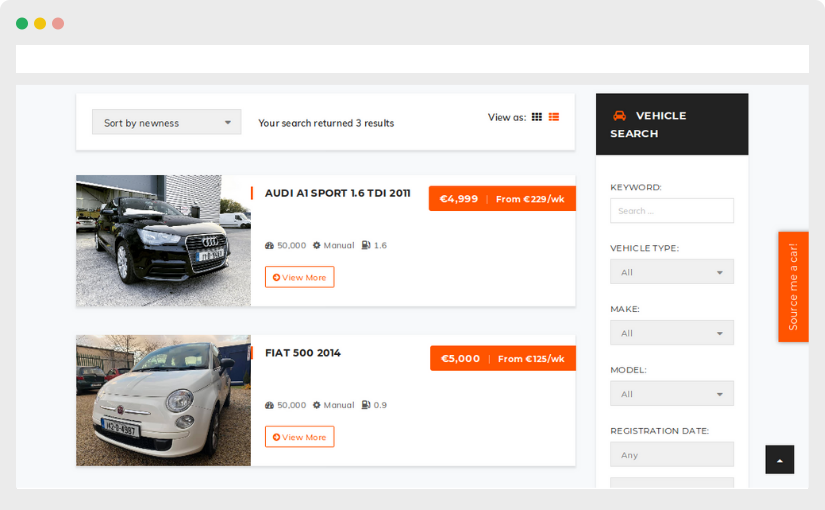Click the scroll-to-top arrow button
This screenshot has height=510, width=825.
(779, 459)
